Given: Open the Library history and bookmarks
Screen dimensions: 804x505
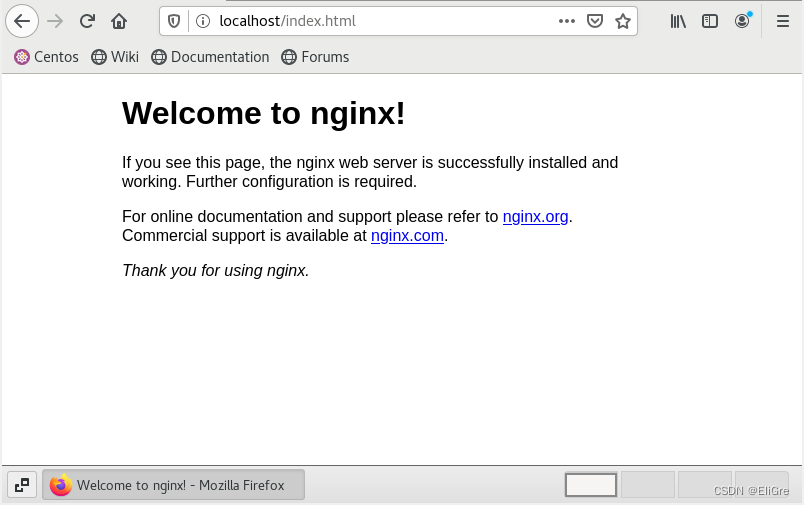Looking at the screenshot, I should 678,21.
